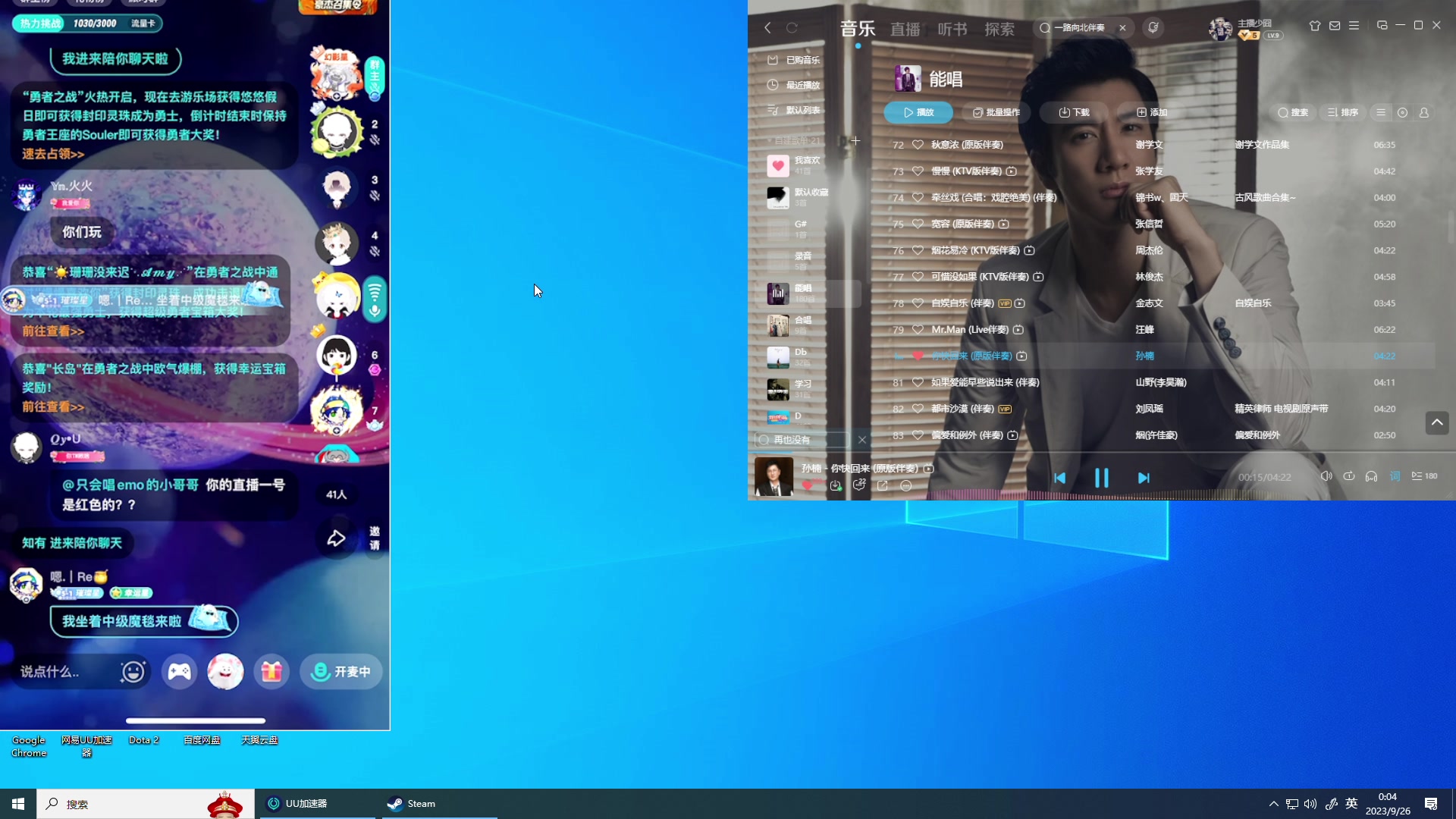Open the music player main menu
Screen dimensions: 1456x819
pos(1354,26)
